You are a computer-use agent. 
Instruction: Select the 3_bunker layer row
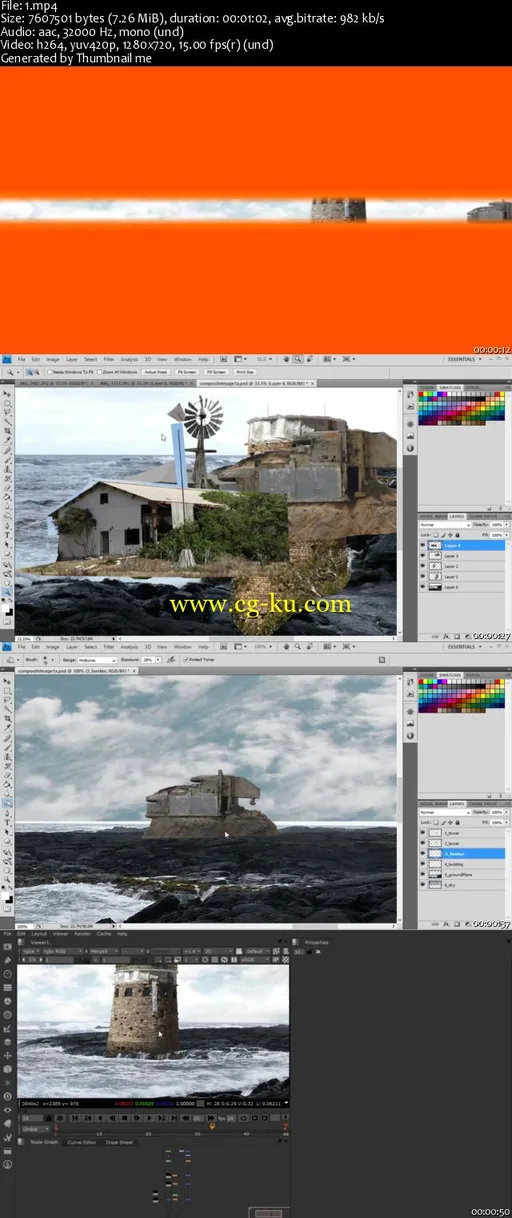pyautogui.click(x=462, y=853)
